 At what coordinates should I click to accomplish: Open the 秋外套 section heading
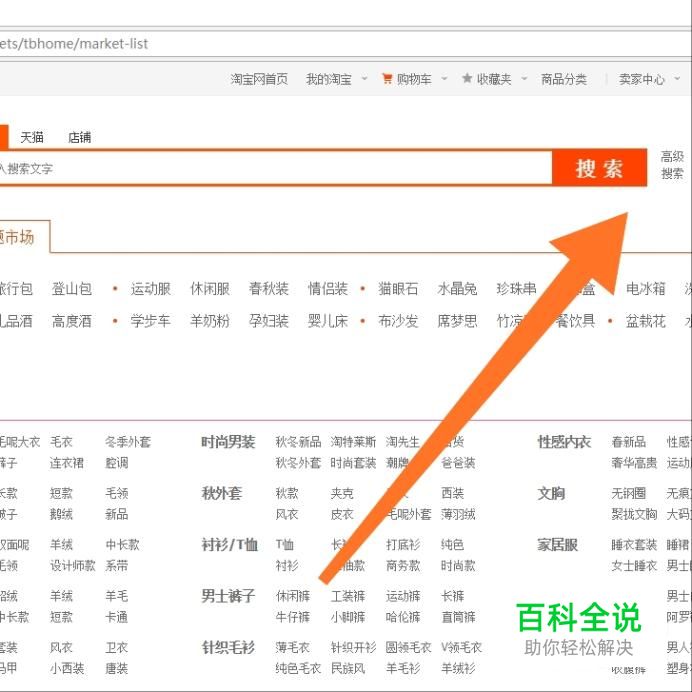click(x=222, y=493)
